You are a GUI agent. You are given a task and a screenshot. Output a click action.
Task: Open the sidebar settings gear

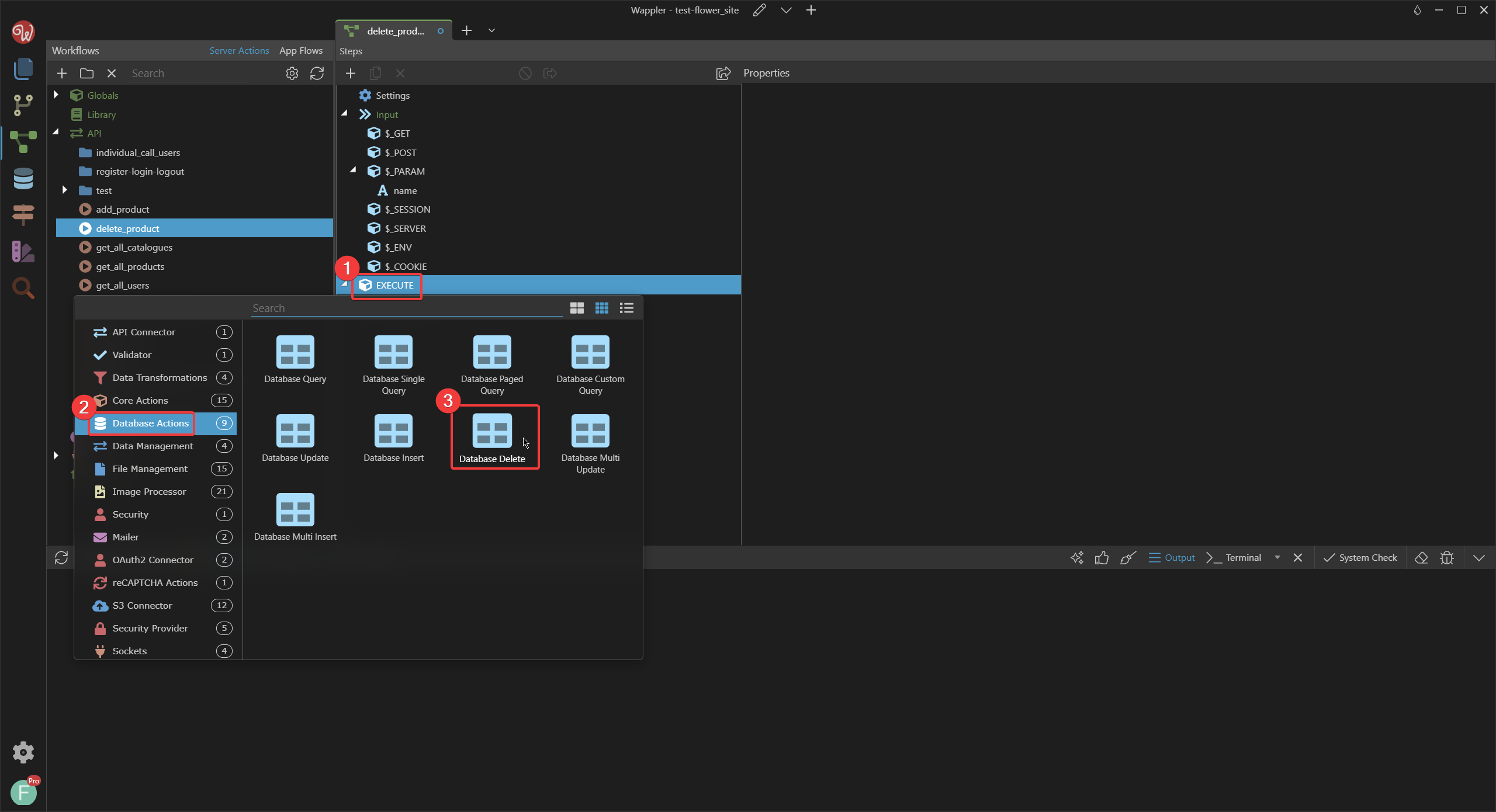pos(23,752)
